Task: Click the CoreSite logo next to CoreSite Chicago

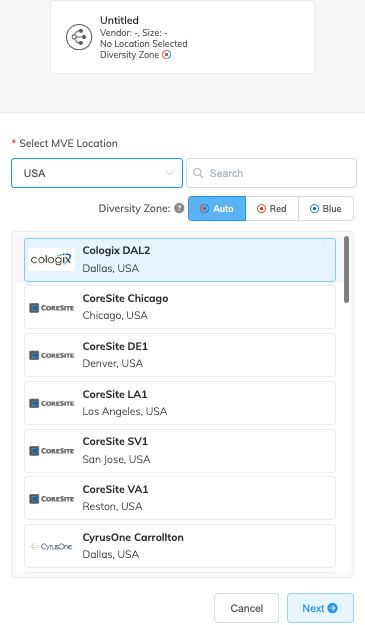Action: click(x=51, y=307)
